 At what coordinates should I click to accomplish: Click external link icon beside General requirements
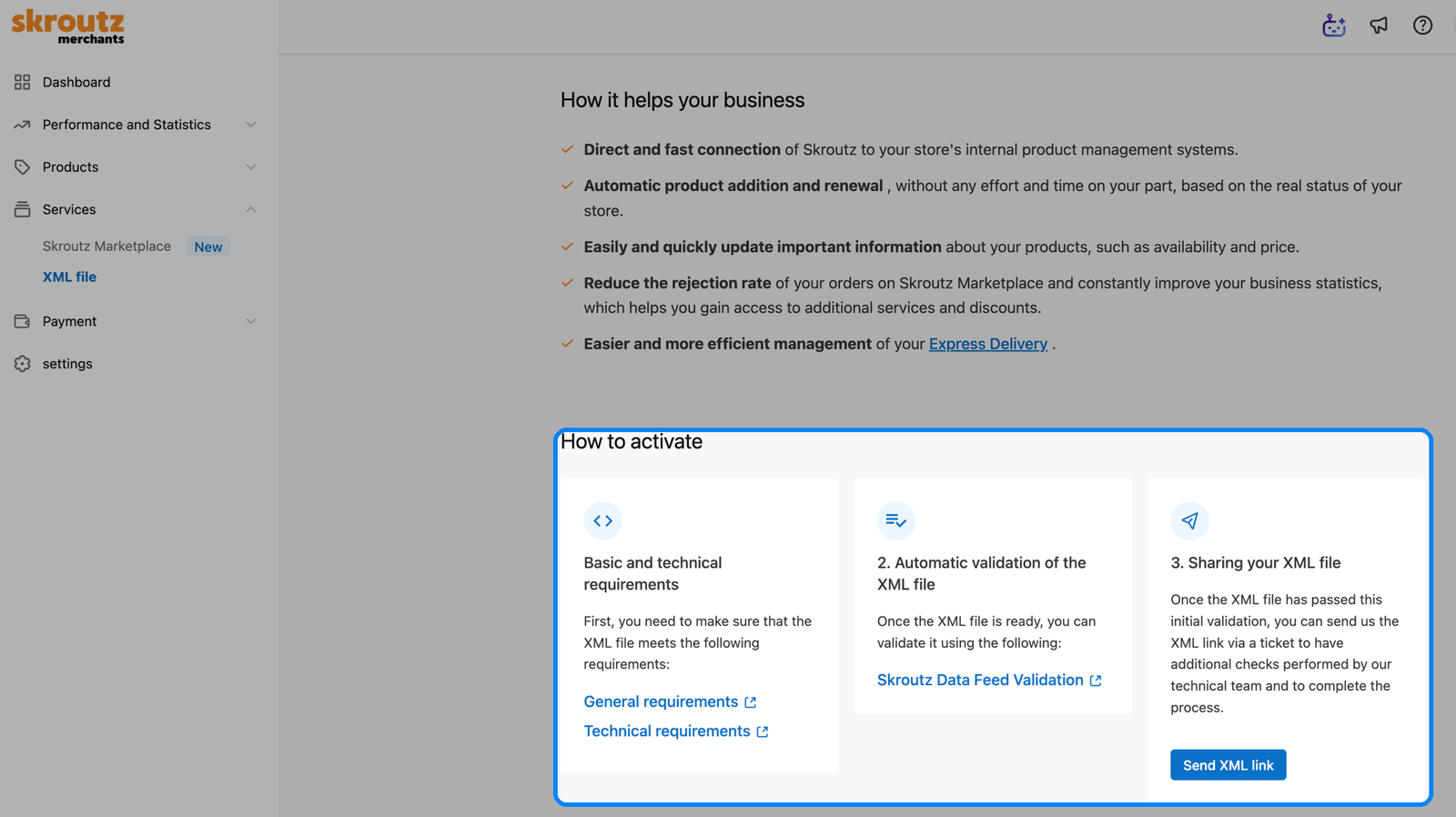tap(751, 702)
